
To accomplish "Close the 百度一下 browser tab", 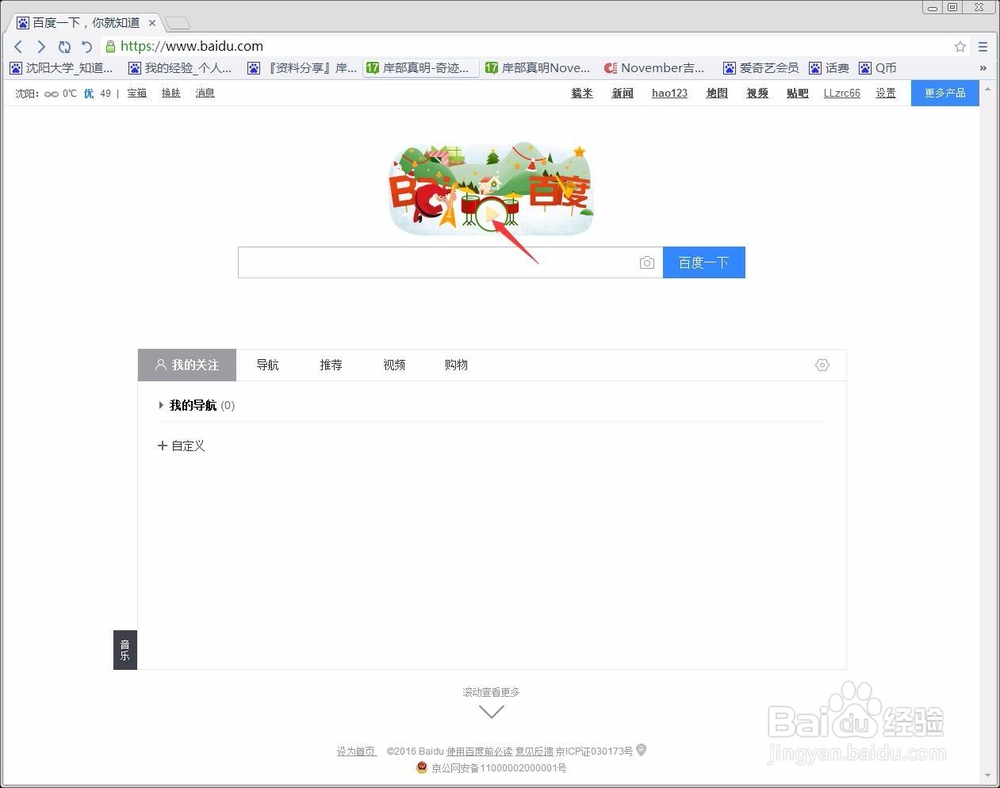I will tap(152, 23).
